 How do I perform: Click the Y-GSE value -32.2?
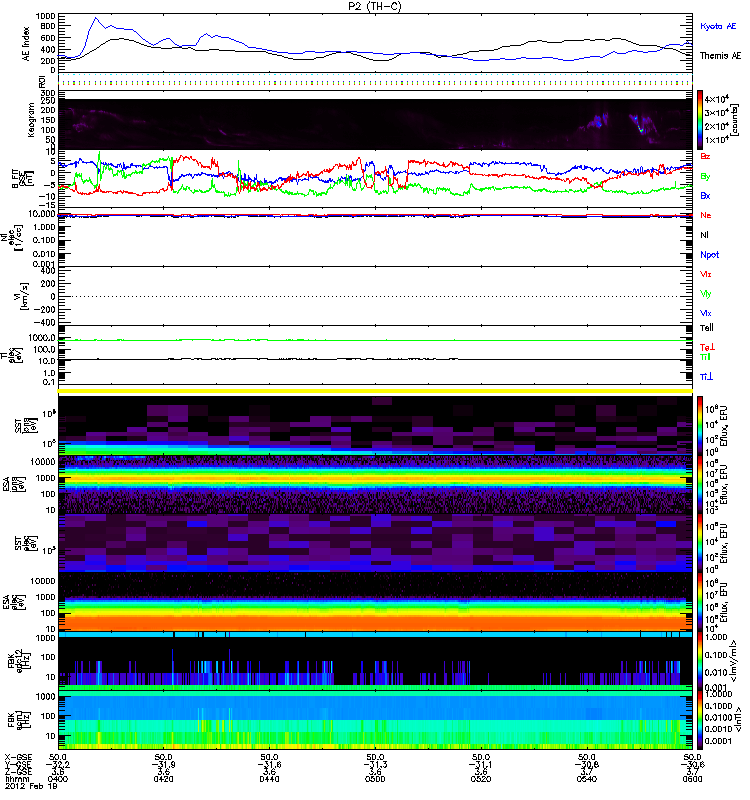click(58, 764)
